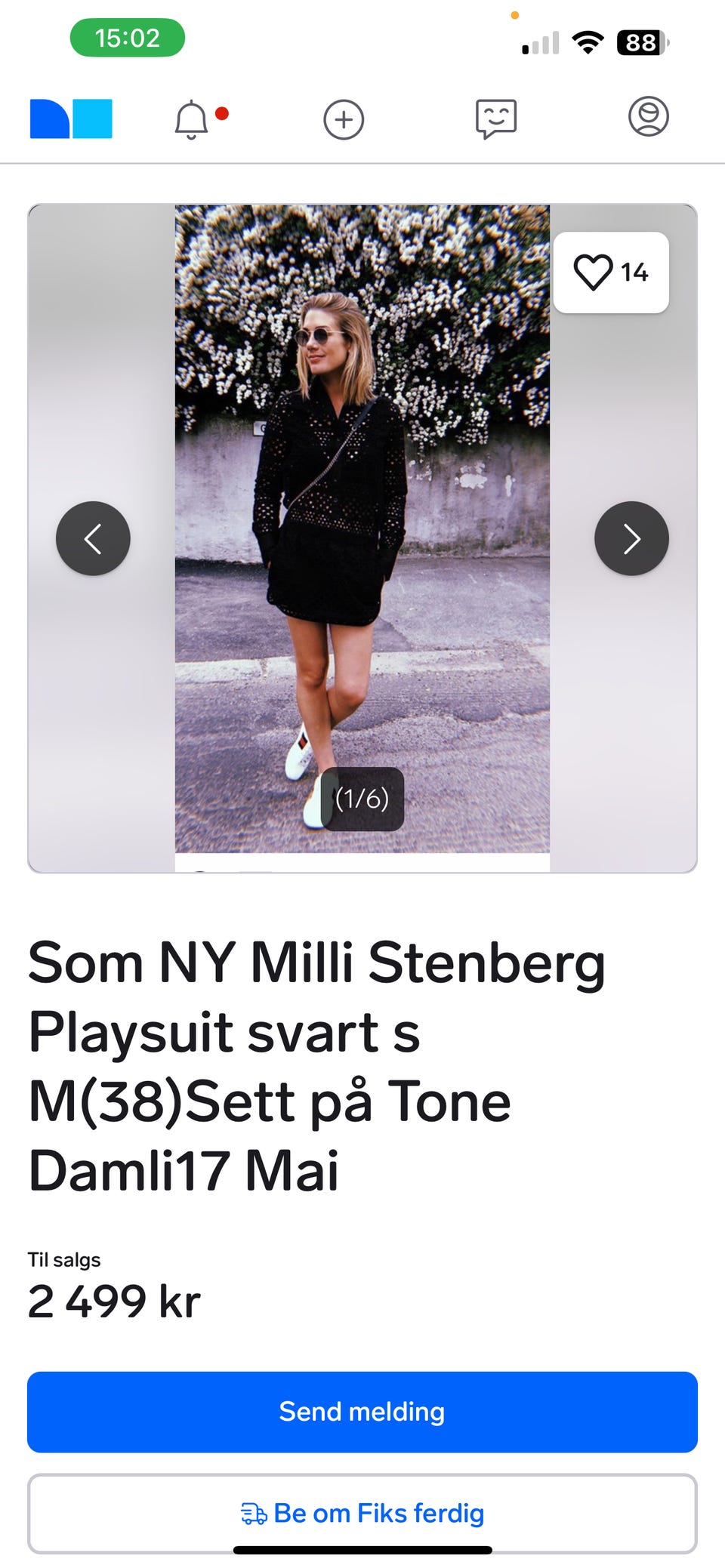
Task: Open messages chat bubble icon
Action: coord(496,119)
